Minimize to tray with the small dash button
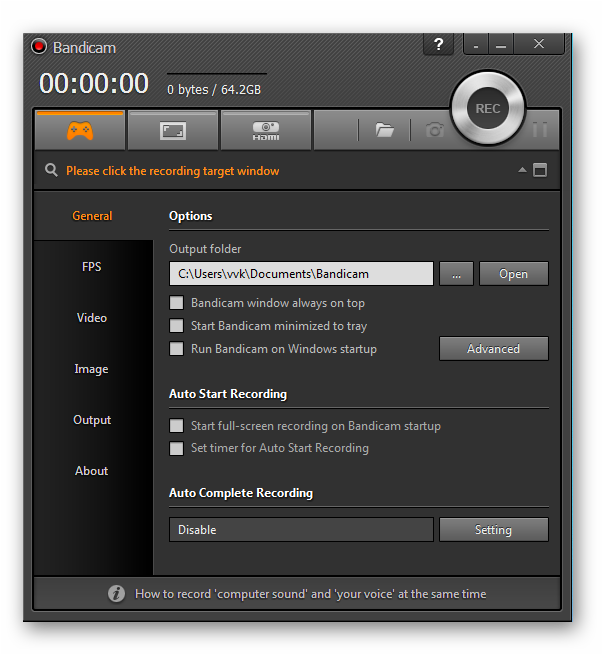Viewport: 602px width, 654px height. [476, 44]
